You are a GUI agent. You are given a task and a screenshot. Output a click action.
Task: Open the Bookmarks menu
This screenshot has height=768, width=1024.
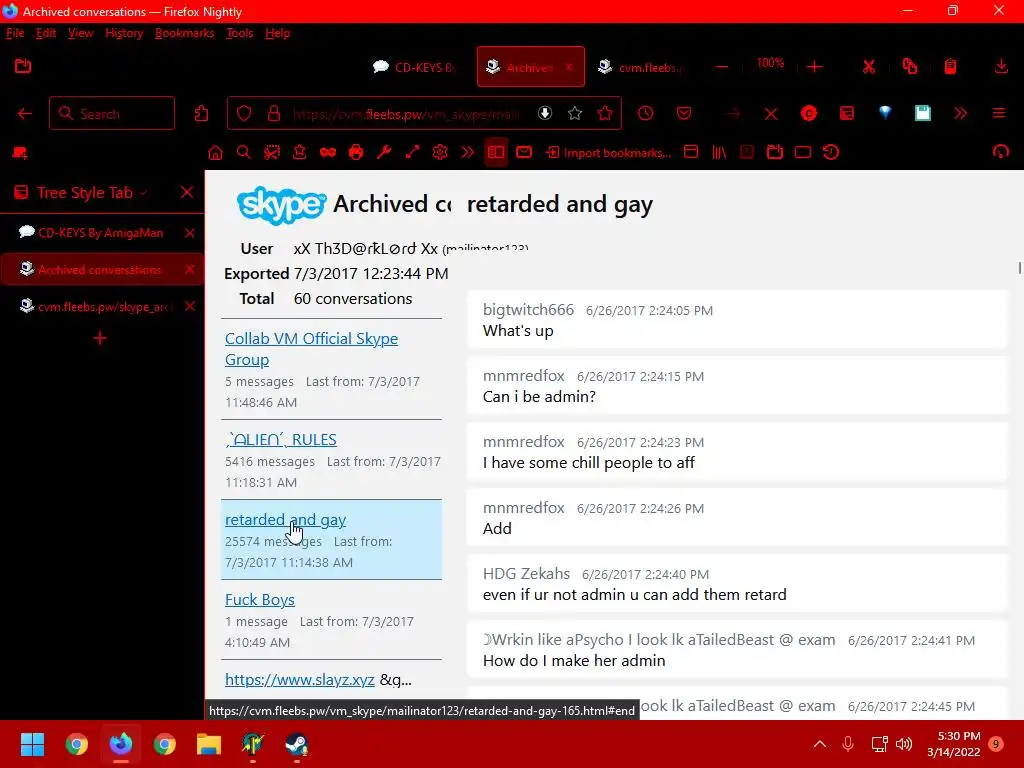click(x=184, y=33)
